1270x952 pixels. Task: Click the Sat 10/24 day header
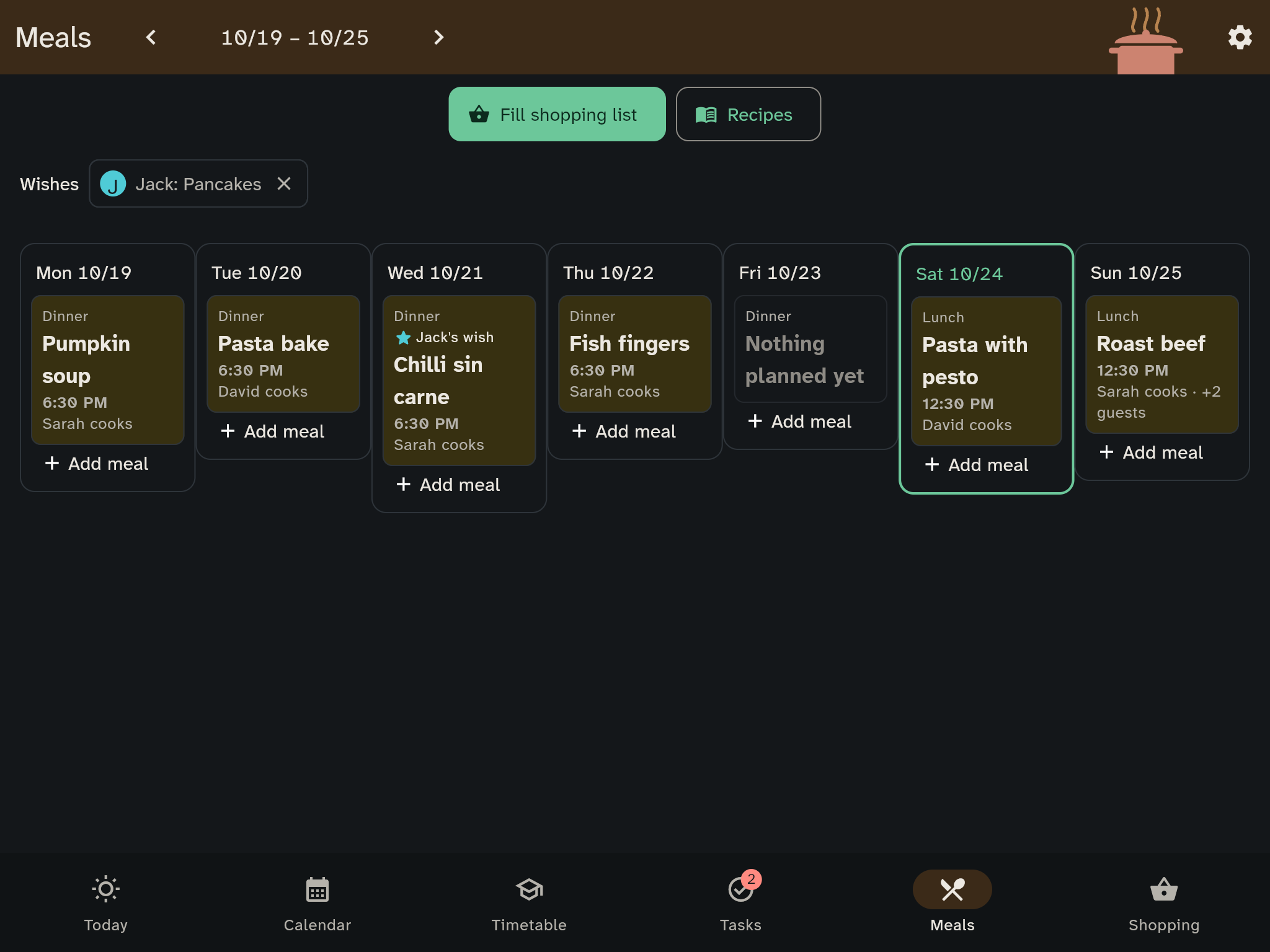[959, 274]
